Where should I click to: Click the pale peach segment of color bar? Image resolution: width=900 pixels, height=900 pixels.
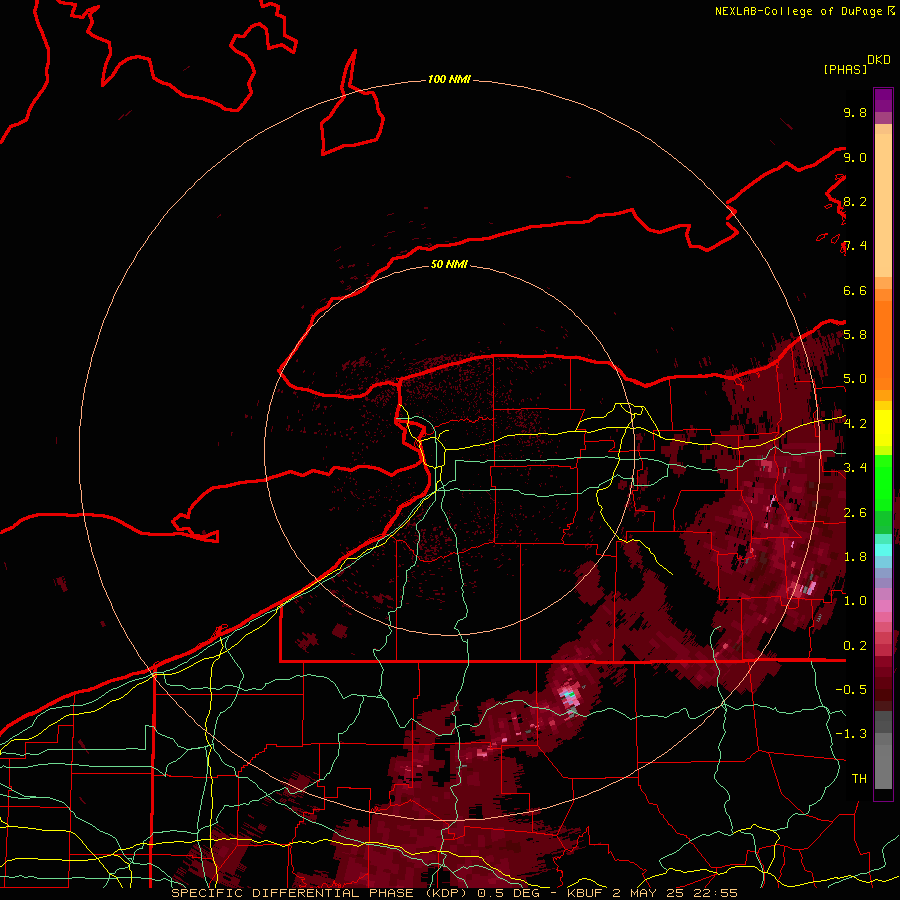click(x=883, y=205)
